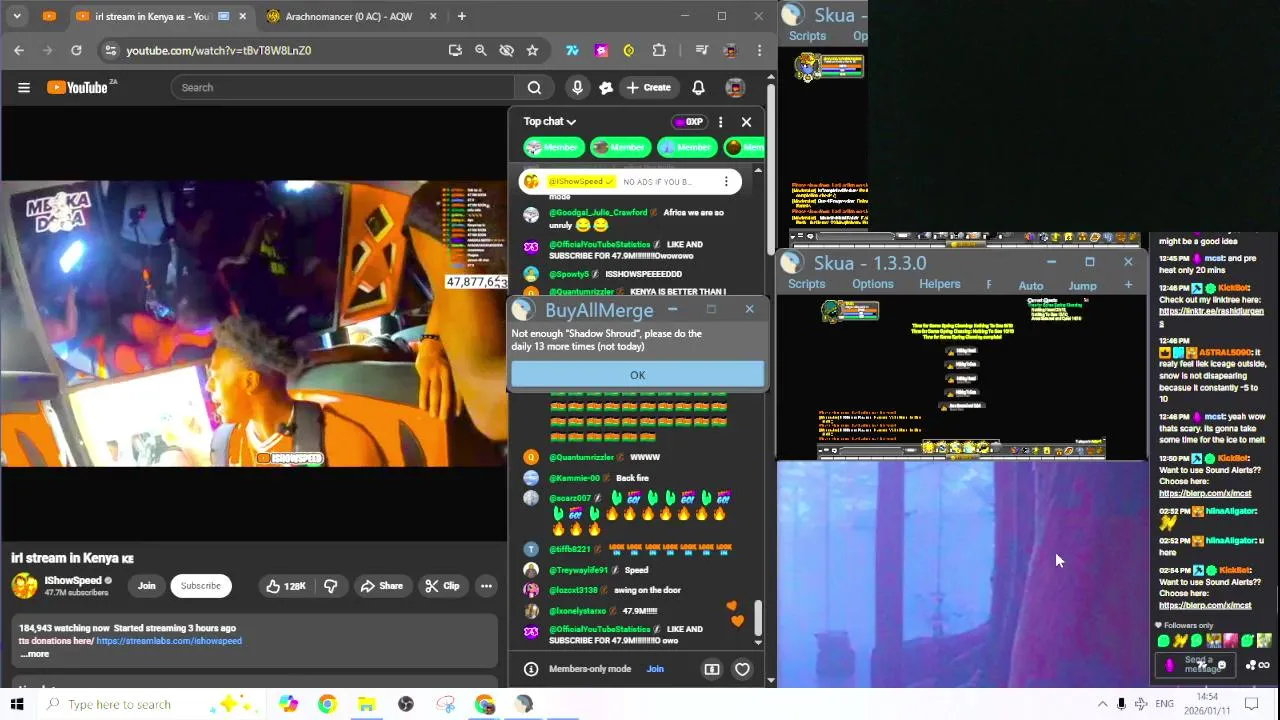1280x720 pixels.
Task: Click the 0XP chat badge
Action: (689, 122)
